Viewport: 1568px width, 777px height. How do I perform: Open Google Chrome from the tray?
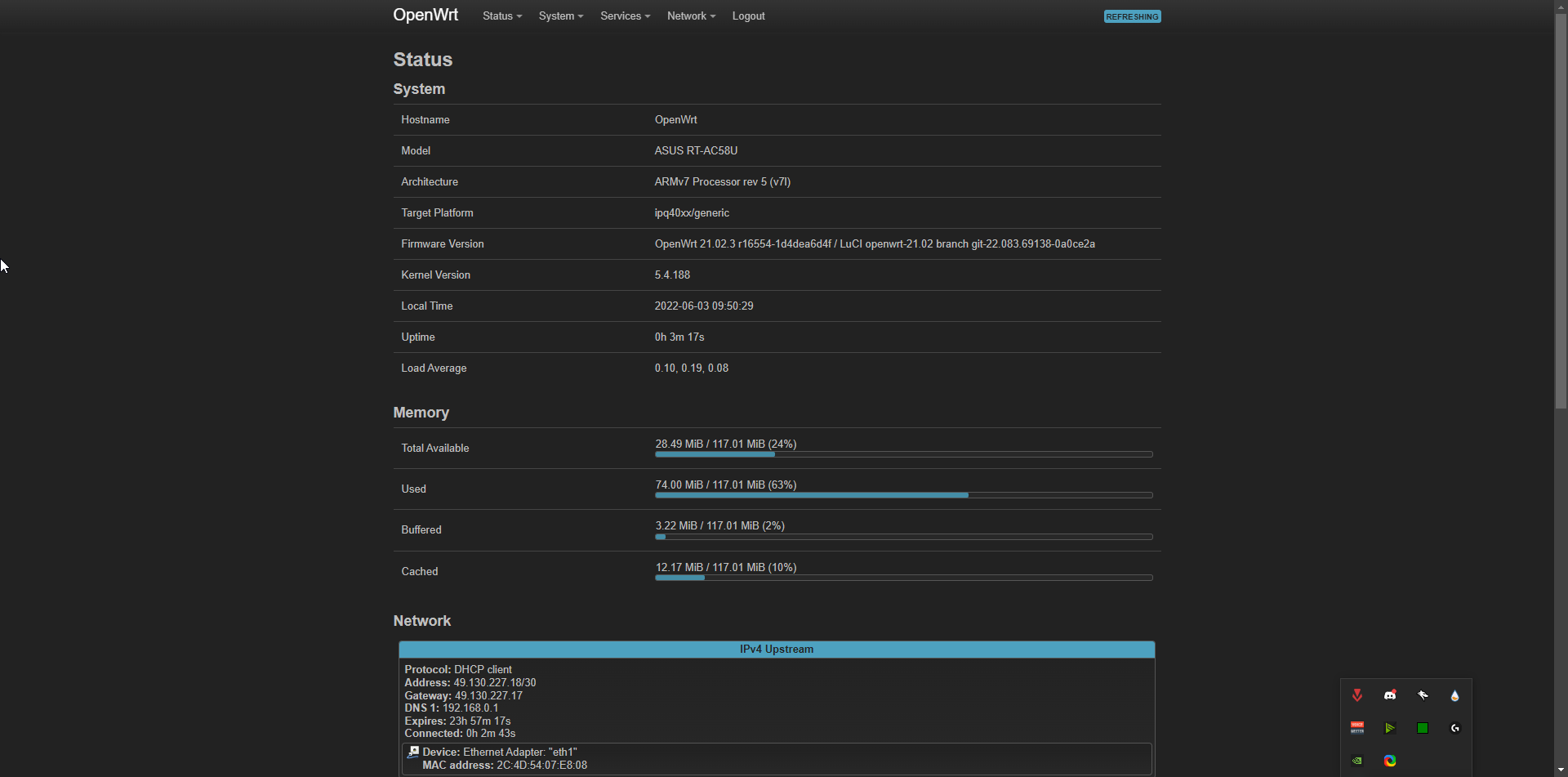click(x=1391, y=761)
